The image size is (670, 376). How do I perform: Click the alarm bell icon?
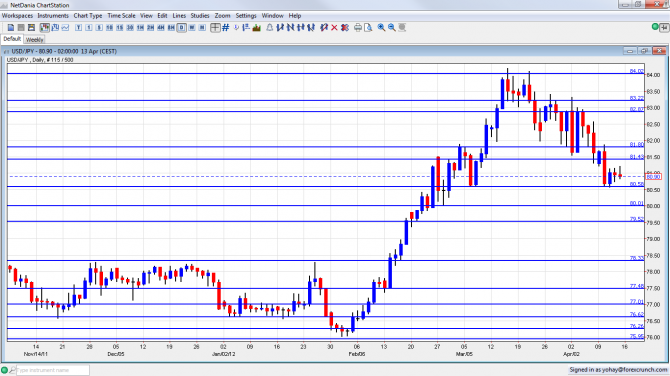[x=270, y=28]
